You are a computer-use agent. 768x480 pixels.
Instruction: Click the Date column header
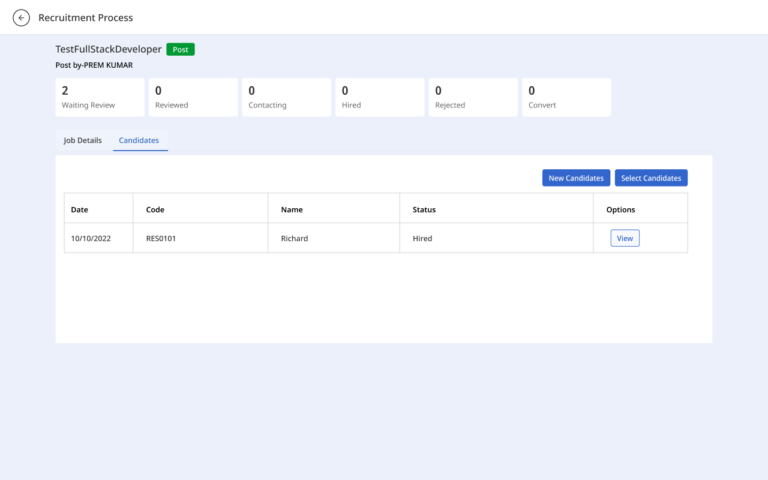pyautogui.click(x=79, y=210)
